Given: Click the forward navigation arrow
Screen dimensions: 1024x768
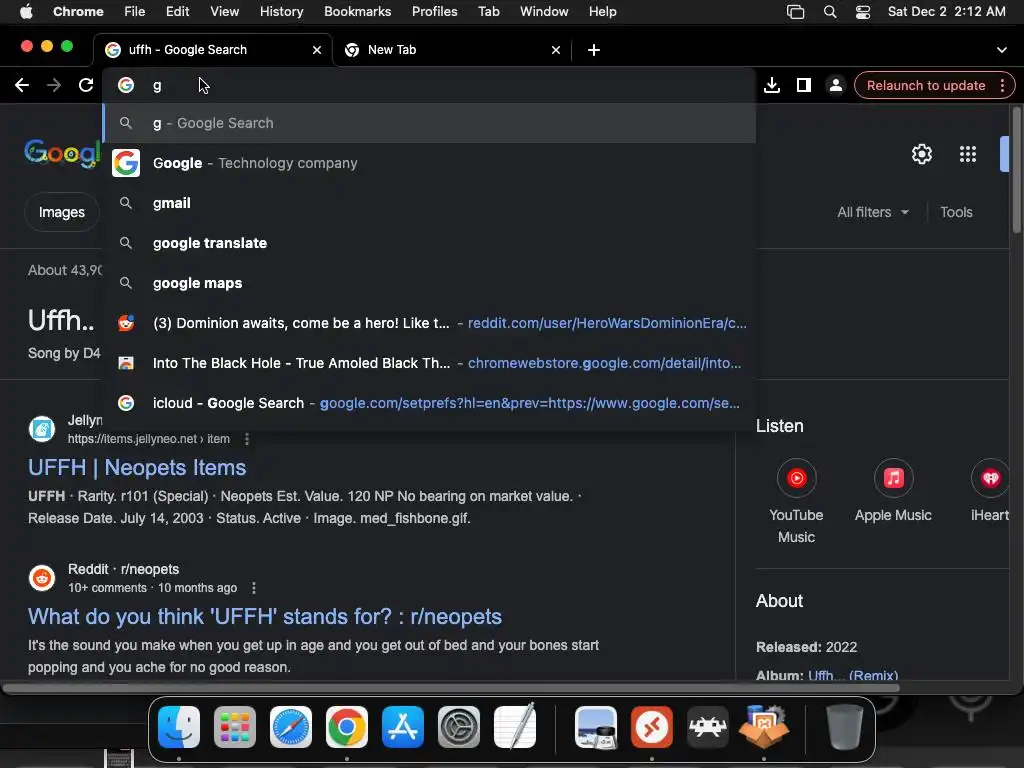Looking at the screenshot, I should tap(54, 86).
